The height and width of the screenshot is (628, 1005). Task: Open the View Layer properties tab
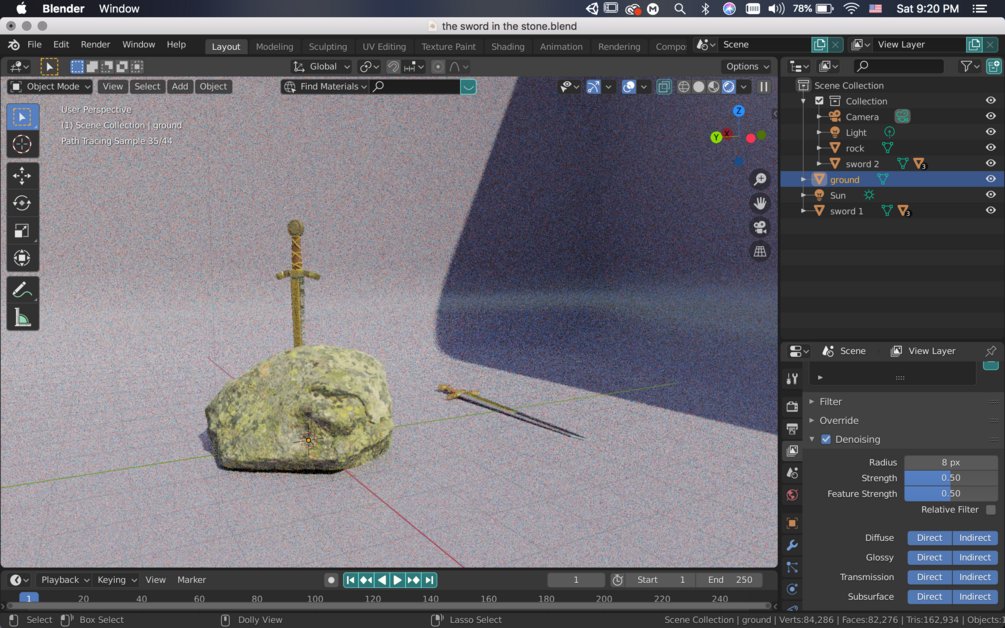pos(792,450)
